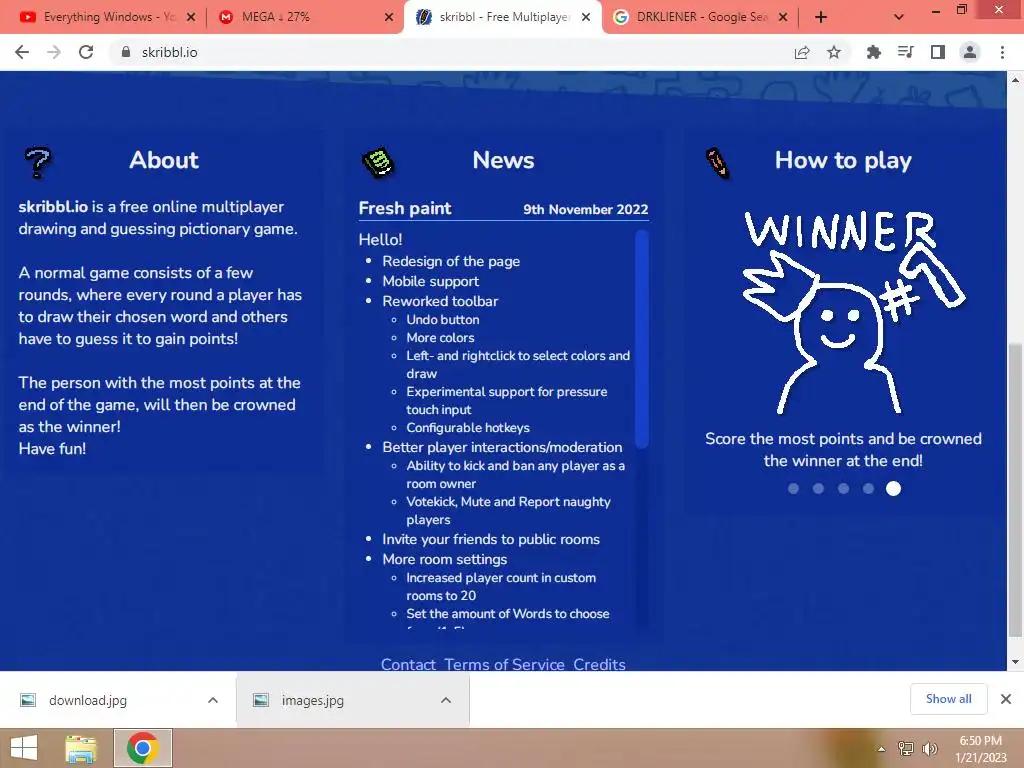
Task: Open the downloaded download.jpg file
Action: [x=88, y=700]
